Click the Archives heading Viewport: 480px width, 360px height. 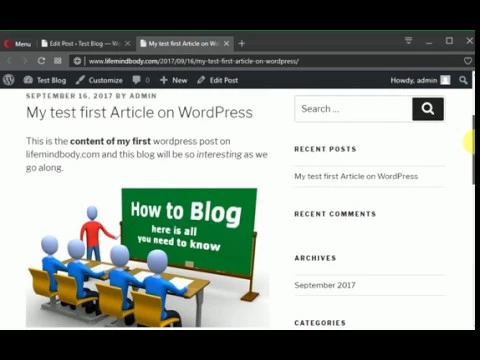315,258
